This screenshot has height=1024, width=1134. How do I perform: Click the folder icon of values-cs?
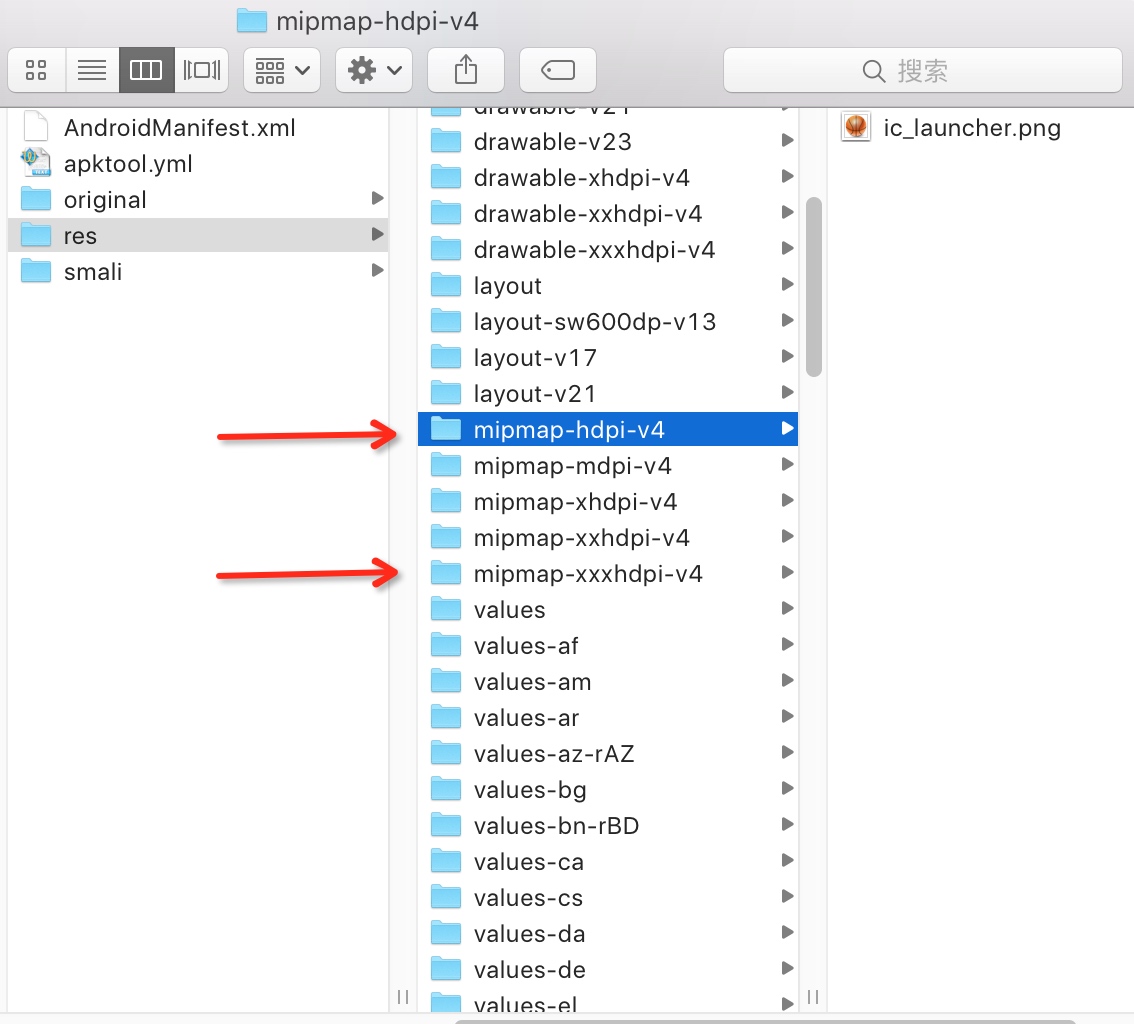(x=446, y=897)
